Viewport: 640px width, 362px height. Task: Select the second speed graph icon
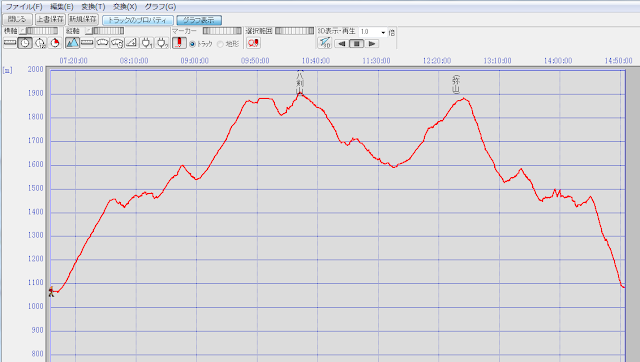click(x=117, y=42)
